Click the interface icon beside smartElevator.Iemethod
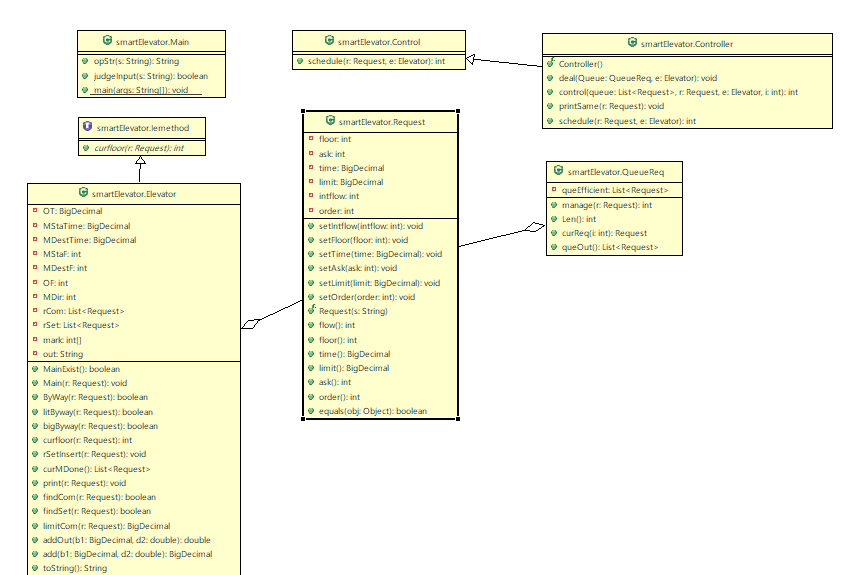Viewport: 853px width, 575px height. (88, 127)
